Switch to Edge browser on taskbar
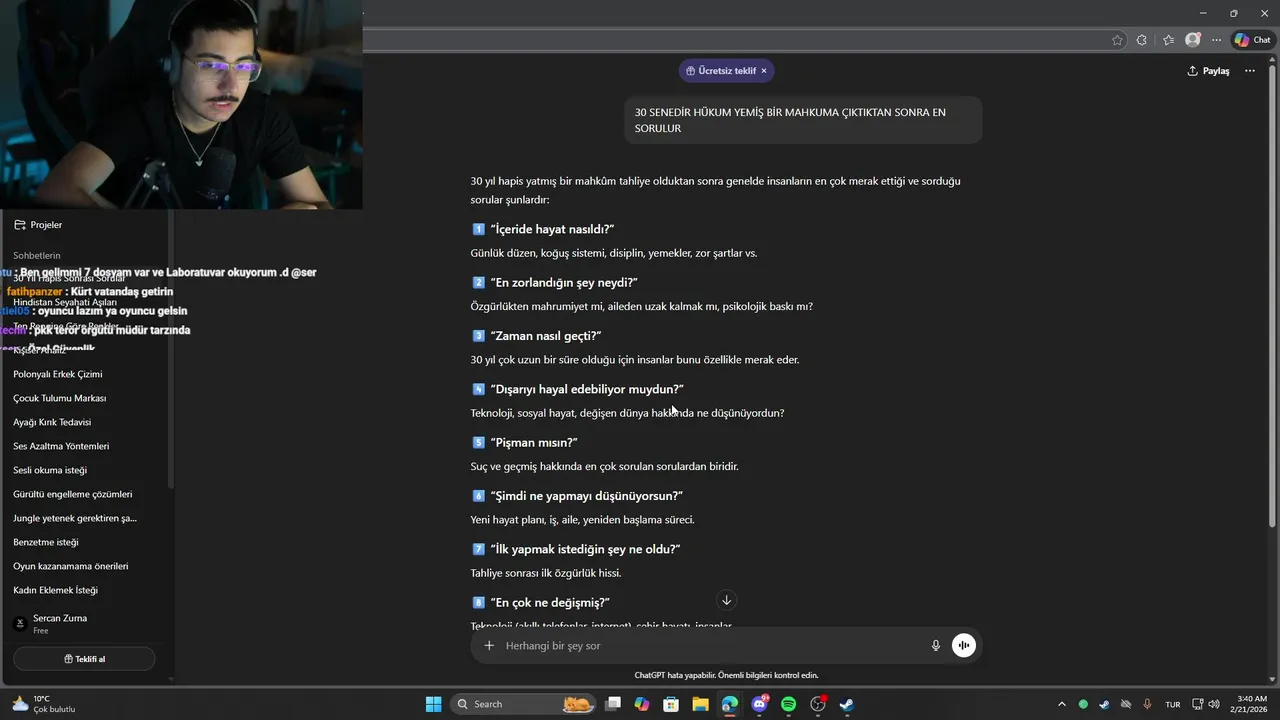 730,704
